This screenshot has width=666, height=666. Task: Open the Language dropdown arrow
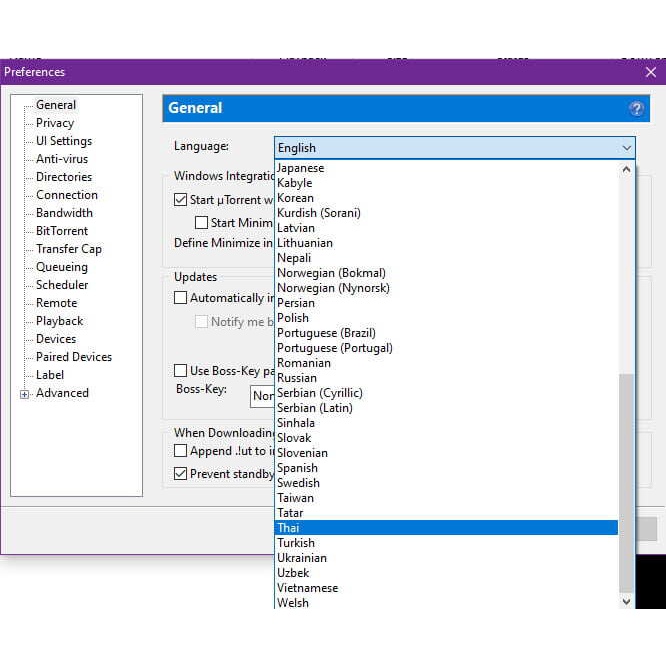(626, 148)
